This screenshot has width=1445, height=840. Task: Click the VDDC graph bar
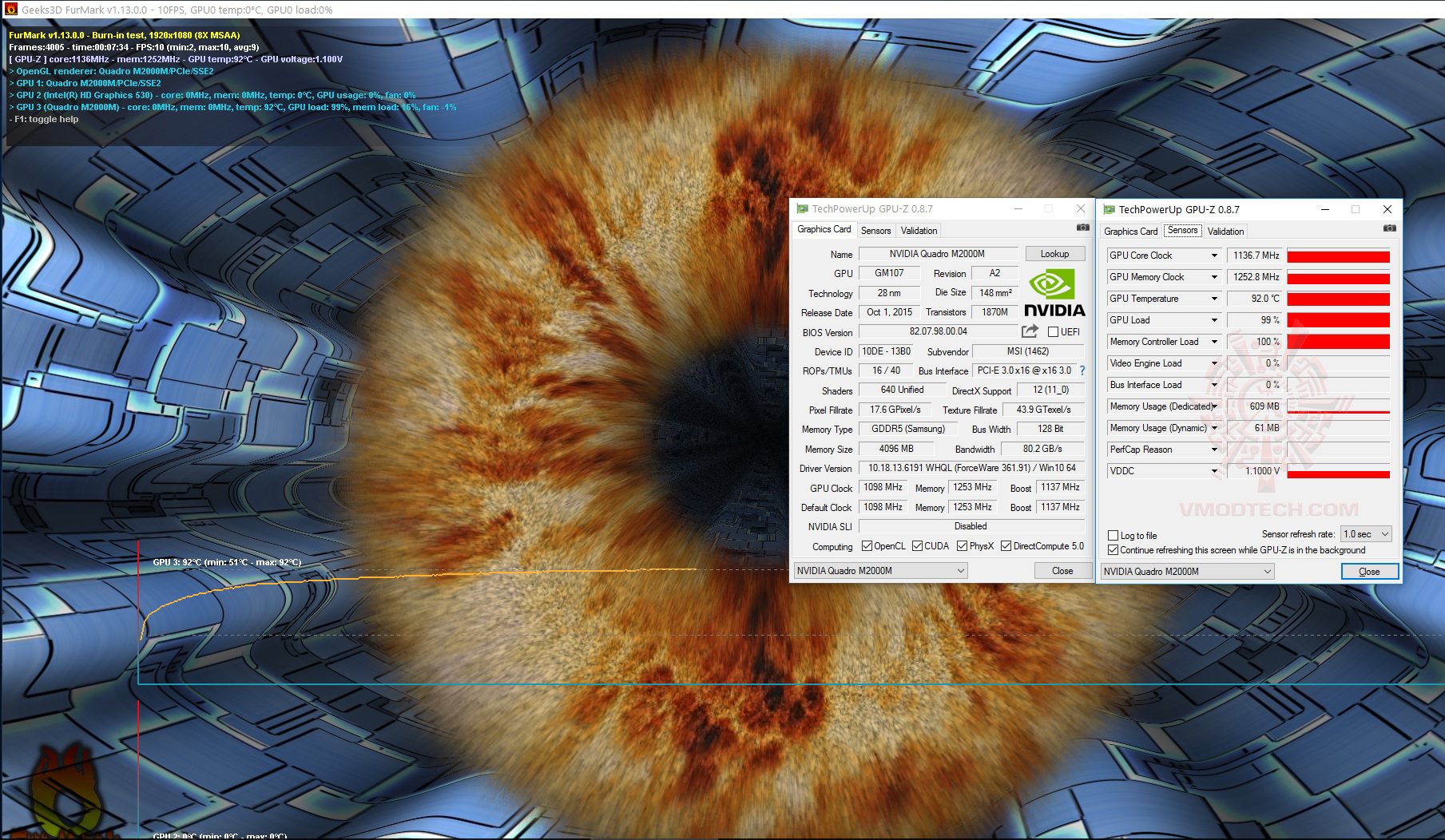click(x=1338, y=471)
